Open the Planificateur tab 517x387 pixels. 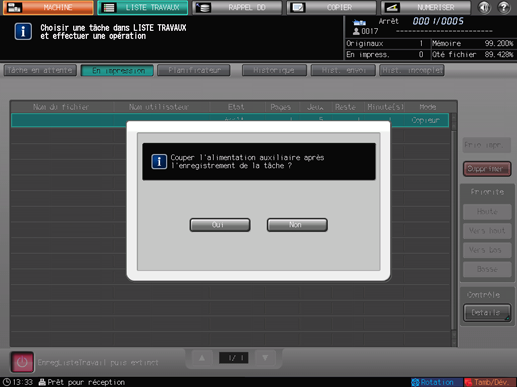click(194, 70)
